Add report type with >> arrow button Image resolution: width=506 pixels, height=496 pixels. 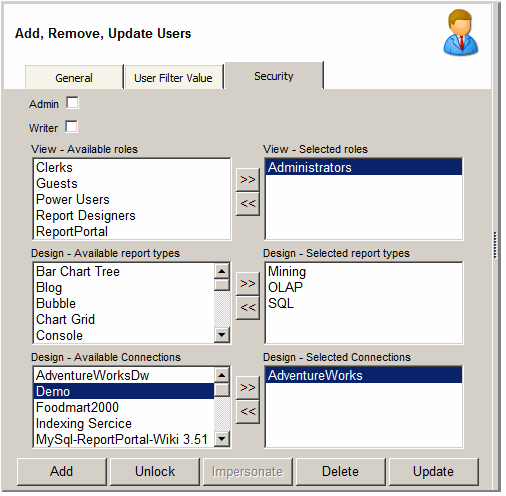[x=248, y=284]
